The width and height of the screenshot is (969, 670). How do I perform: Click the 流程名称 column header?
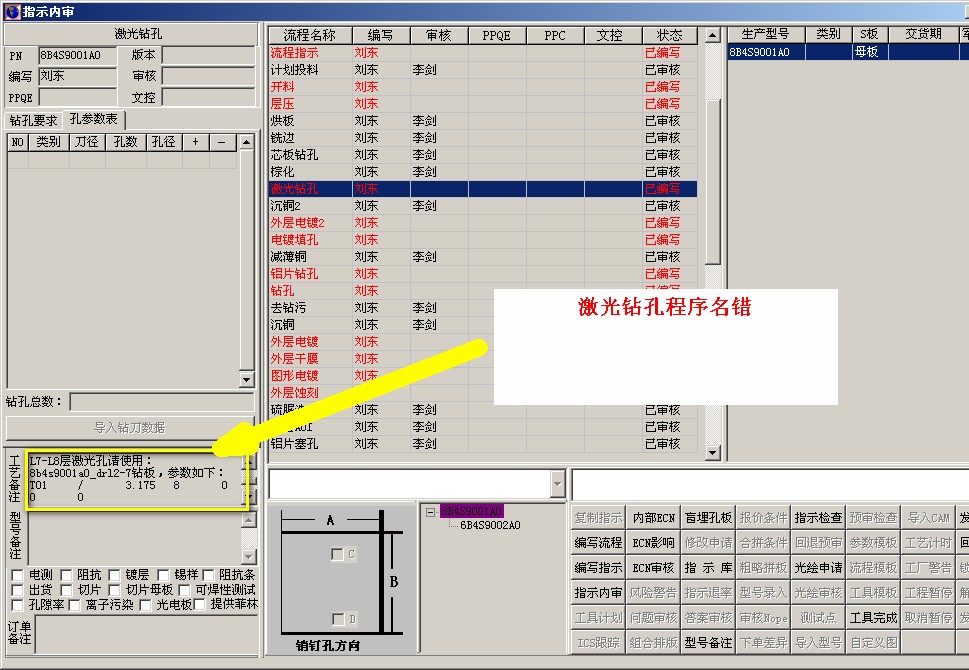[310, 35]
